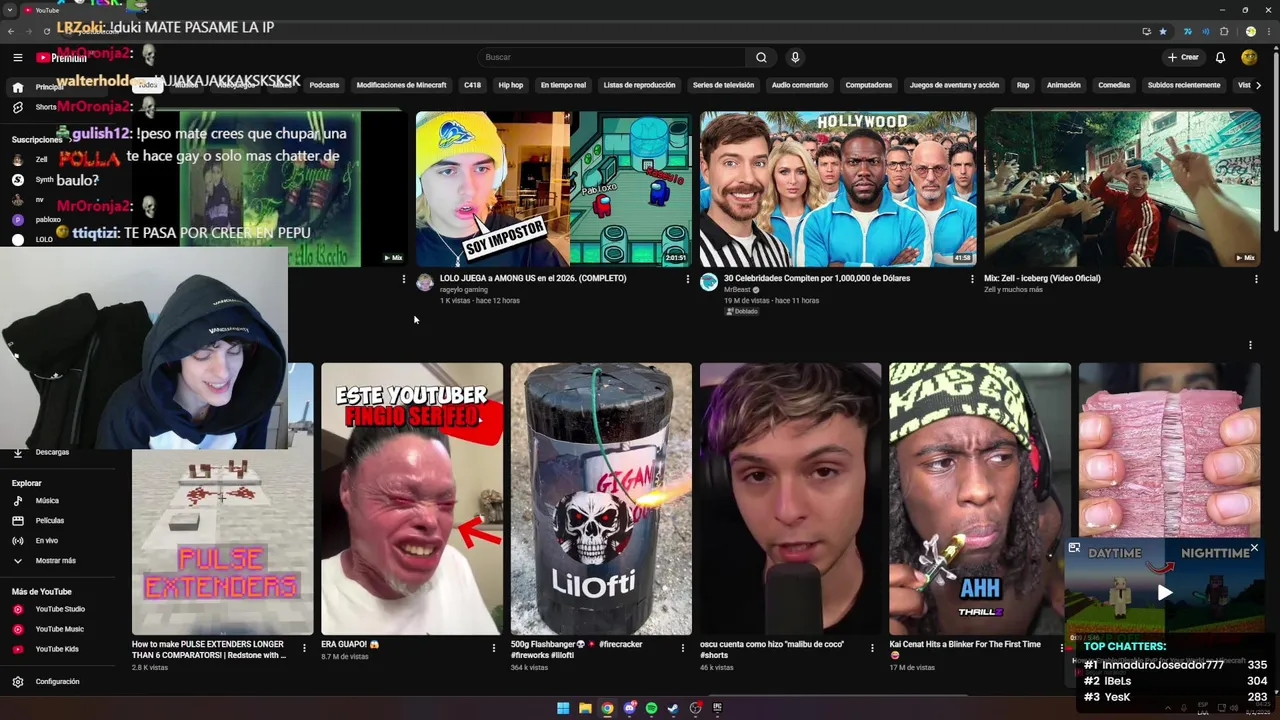Open the MrBeast Hollywood video thumbnail
Viewport: 1280px width, 720px height.
[x=838, y=189]
